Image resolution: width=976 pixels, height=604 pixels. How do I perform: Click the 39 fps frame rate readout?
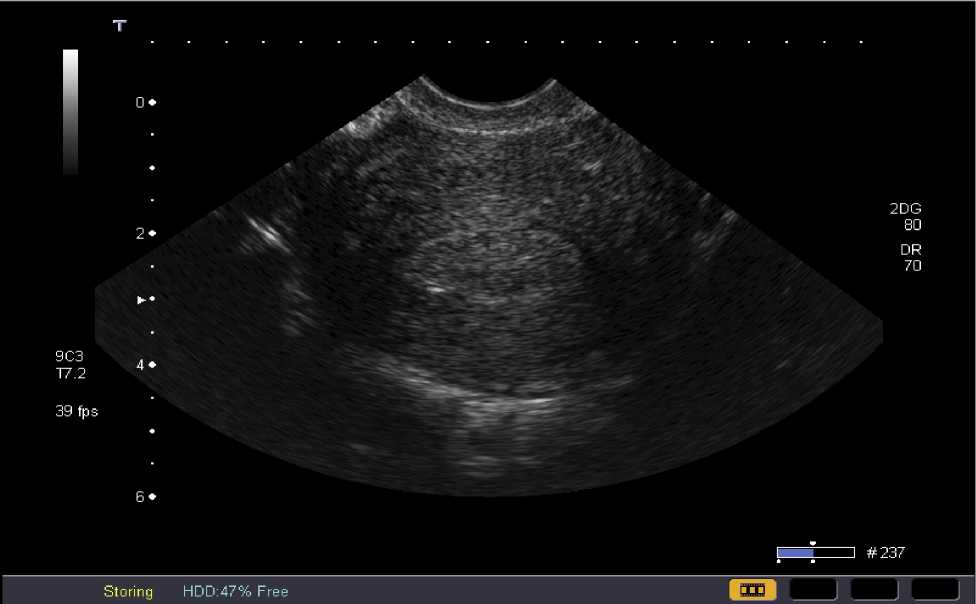tap(77, 411)
